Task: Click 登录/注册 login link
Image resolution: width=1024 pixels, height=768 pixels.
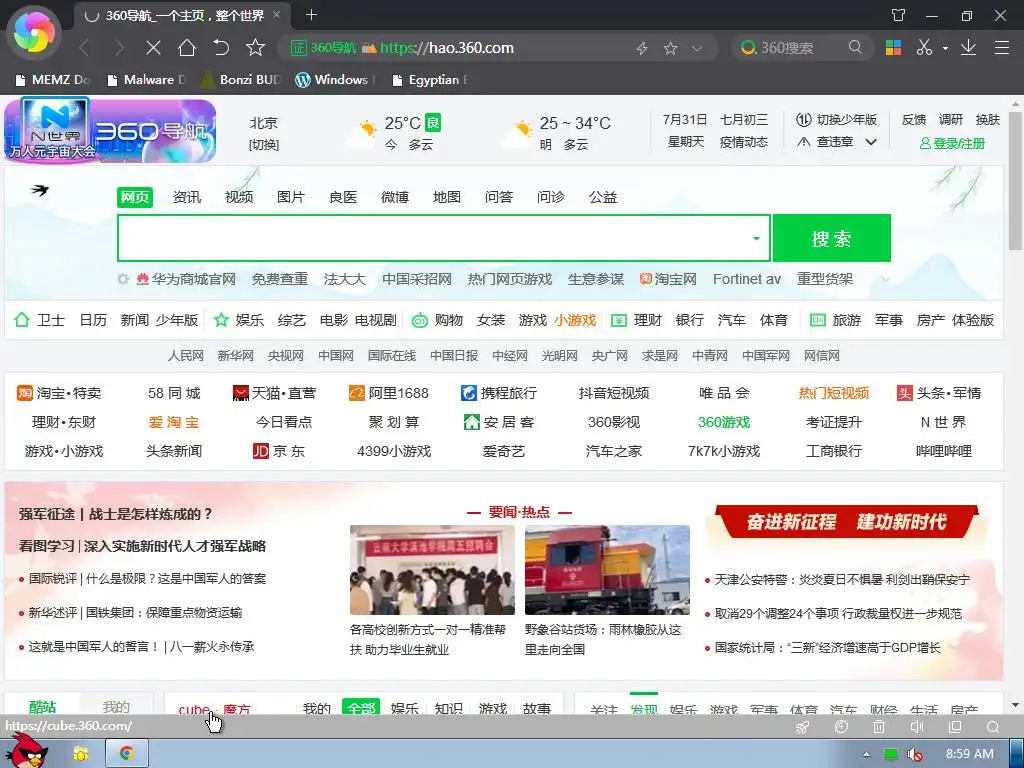Action: pyautogui.click(x=952, y=143)
